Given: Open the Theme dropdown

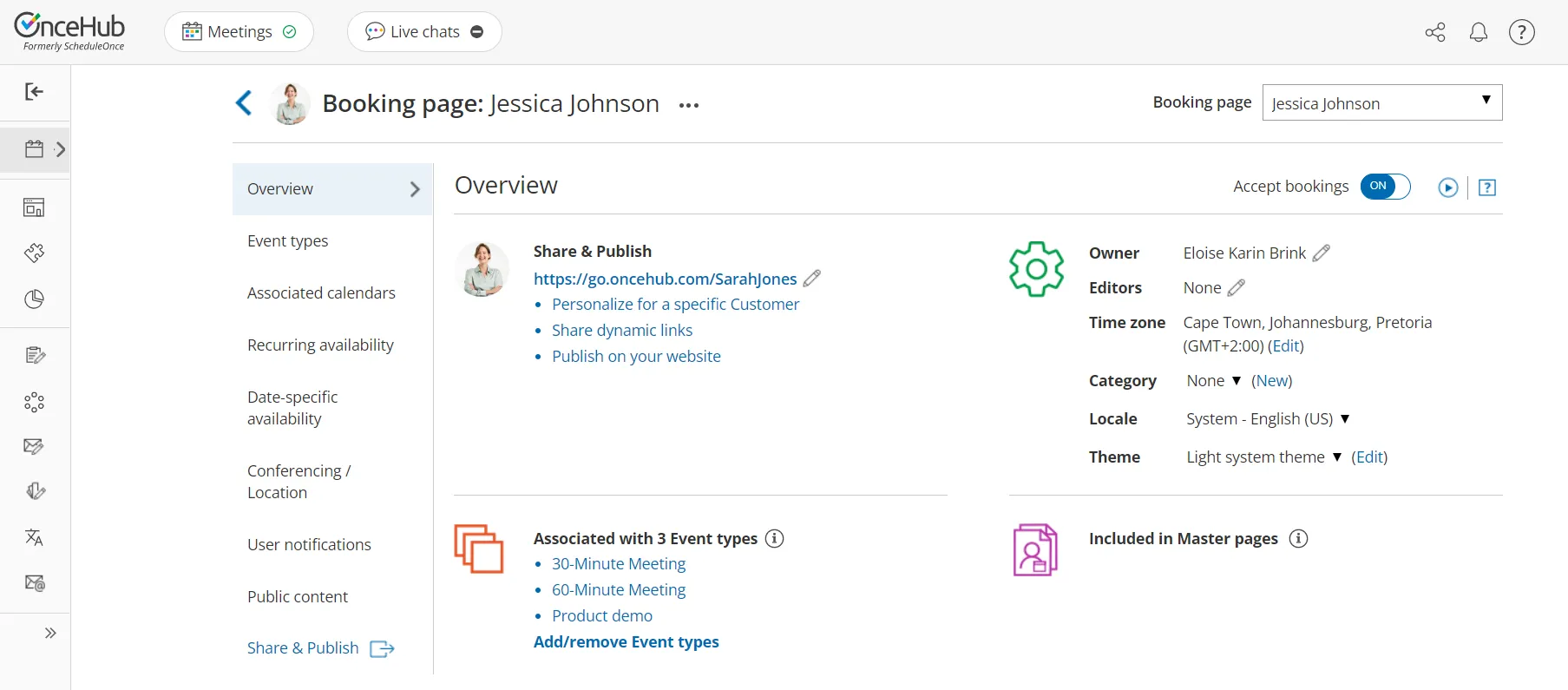Looking at the screenshot, I should pos(1263,457).
